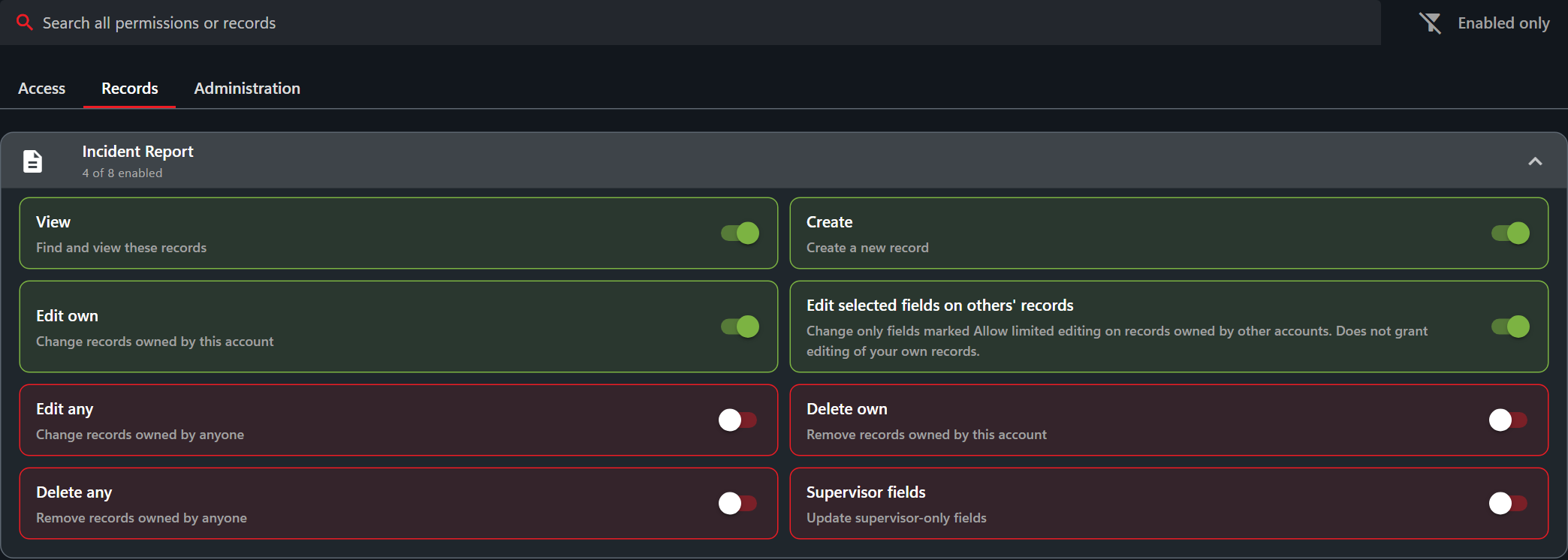1568x560 pixels.
Task: Click the 'Create' card title
Action: point(829,222)
